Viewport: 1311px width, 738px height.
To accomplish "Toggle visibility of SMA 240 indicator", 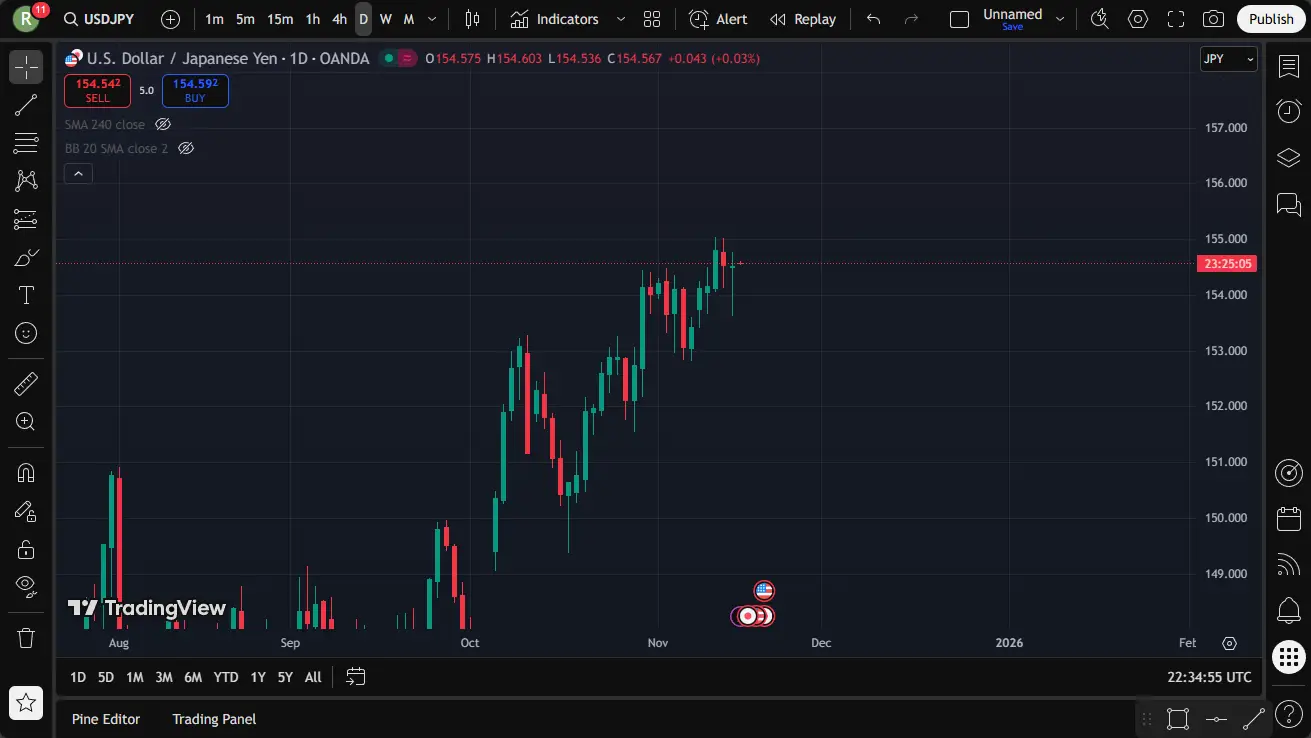I will coord(163,125).
